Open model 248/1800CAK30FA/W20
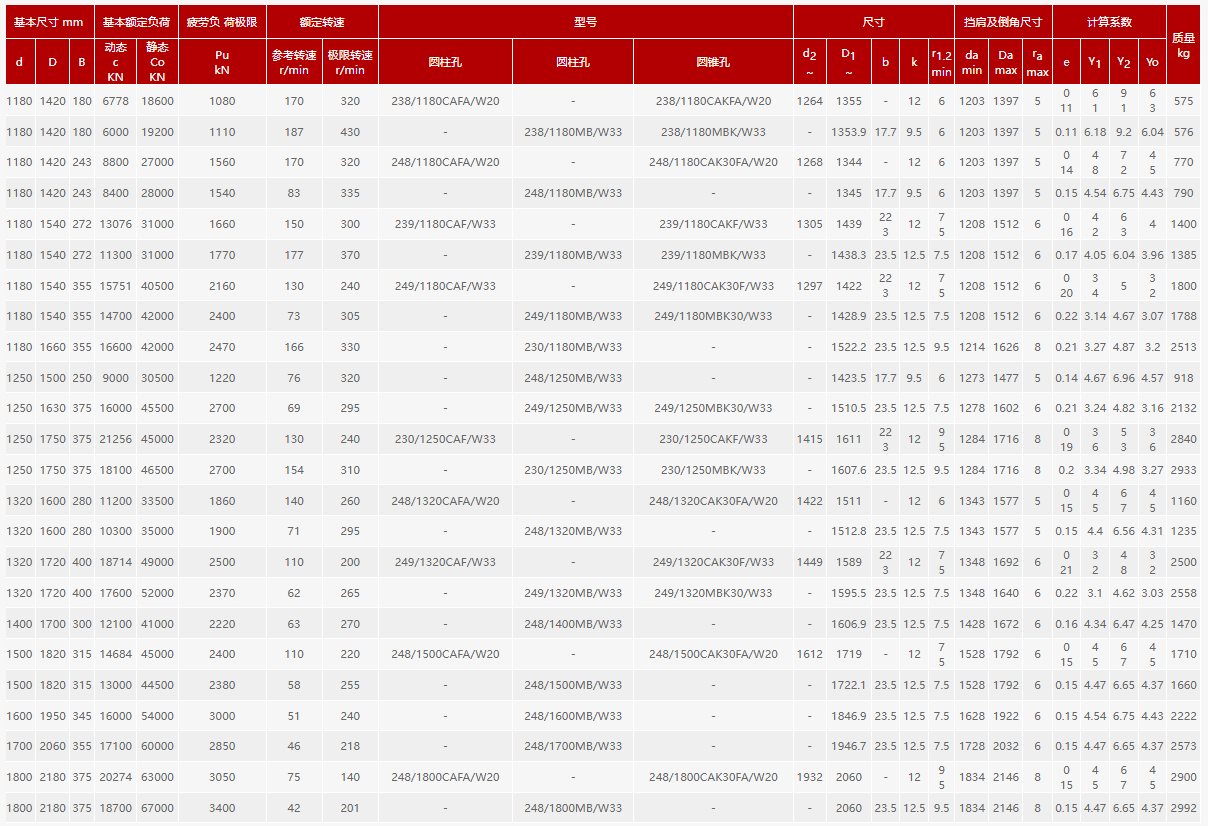Viewport: 1208px width, 826px height. [712, 777]
